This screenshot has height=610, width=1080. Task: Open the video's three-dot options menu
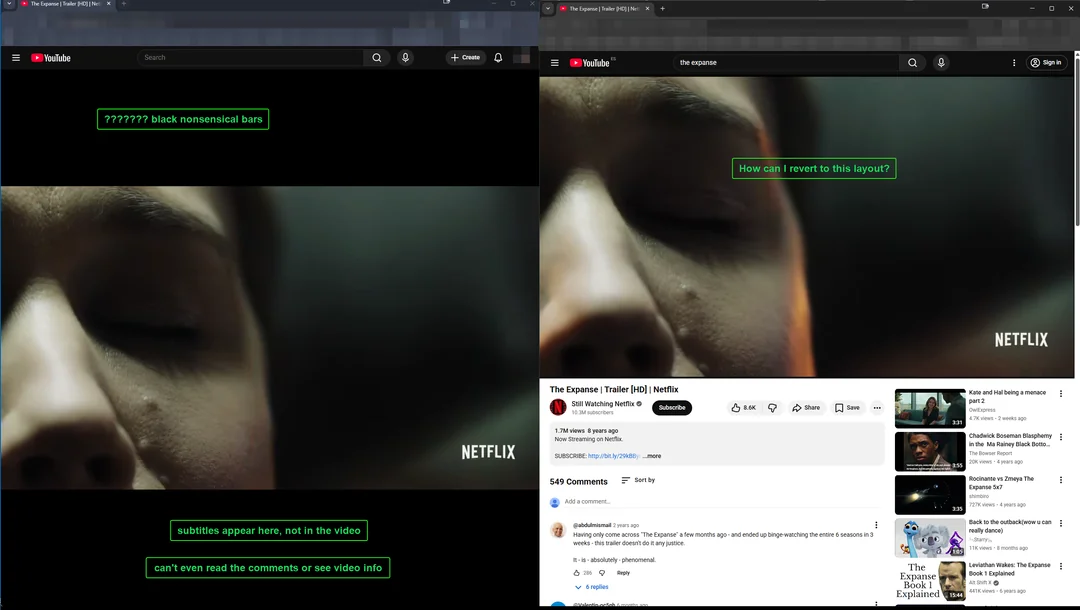click(876, 407)
